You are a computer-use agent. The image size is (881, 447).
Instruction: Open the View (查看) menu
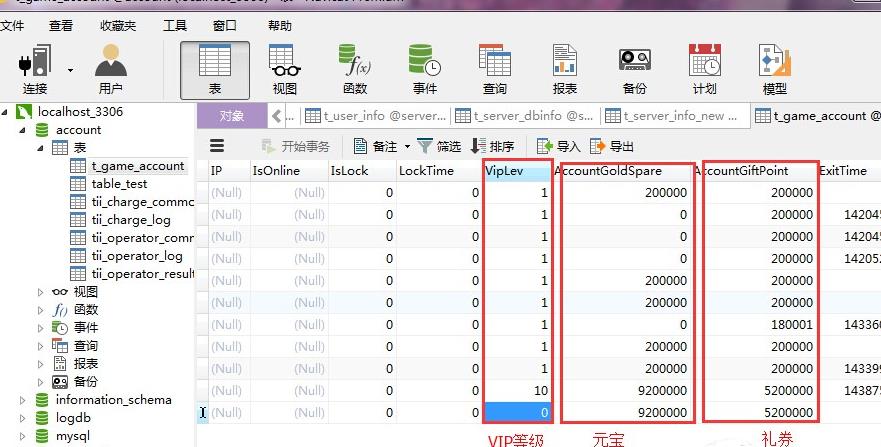[61, 26]
